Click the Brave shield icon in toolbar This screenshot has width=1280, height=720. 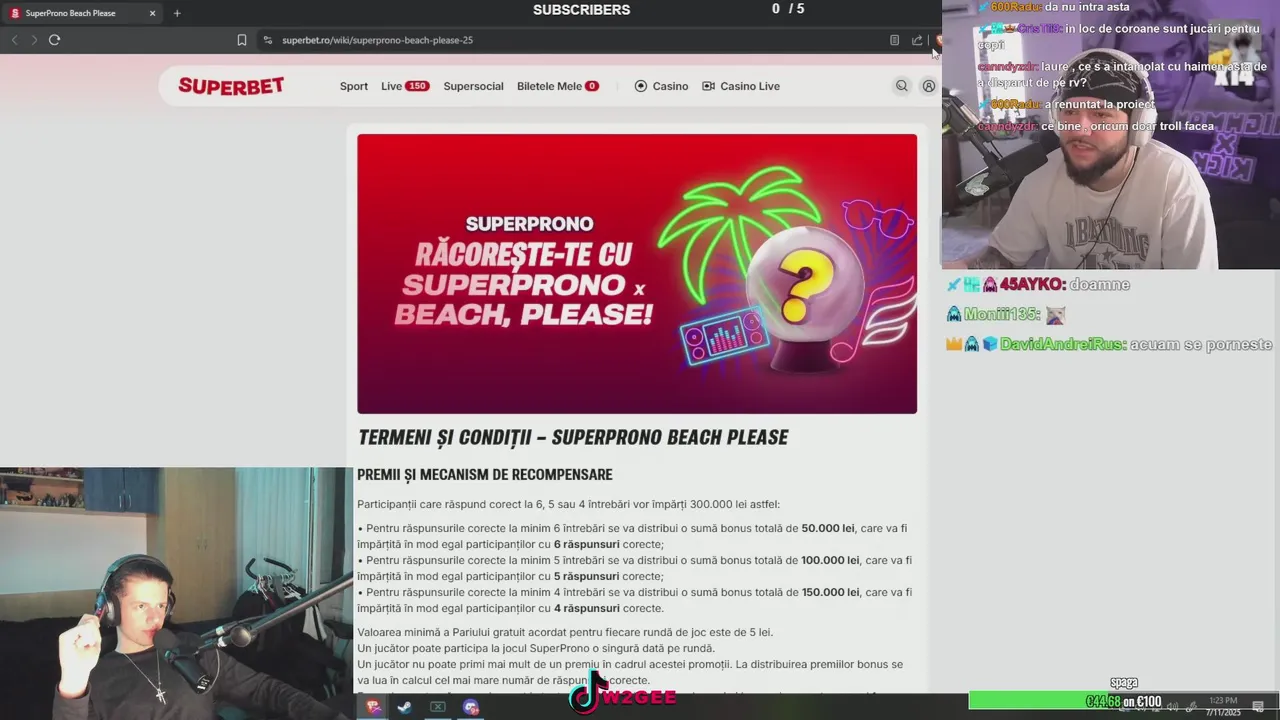[939, 40]
